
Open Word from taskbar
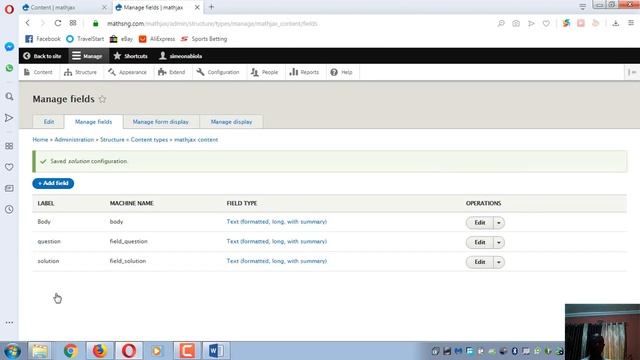tap(216, 351)
